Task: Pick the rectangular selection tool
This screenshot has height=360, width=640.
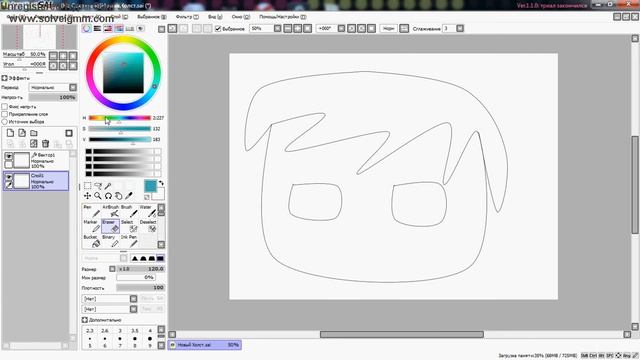Action: 87,186
